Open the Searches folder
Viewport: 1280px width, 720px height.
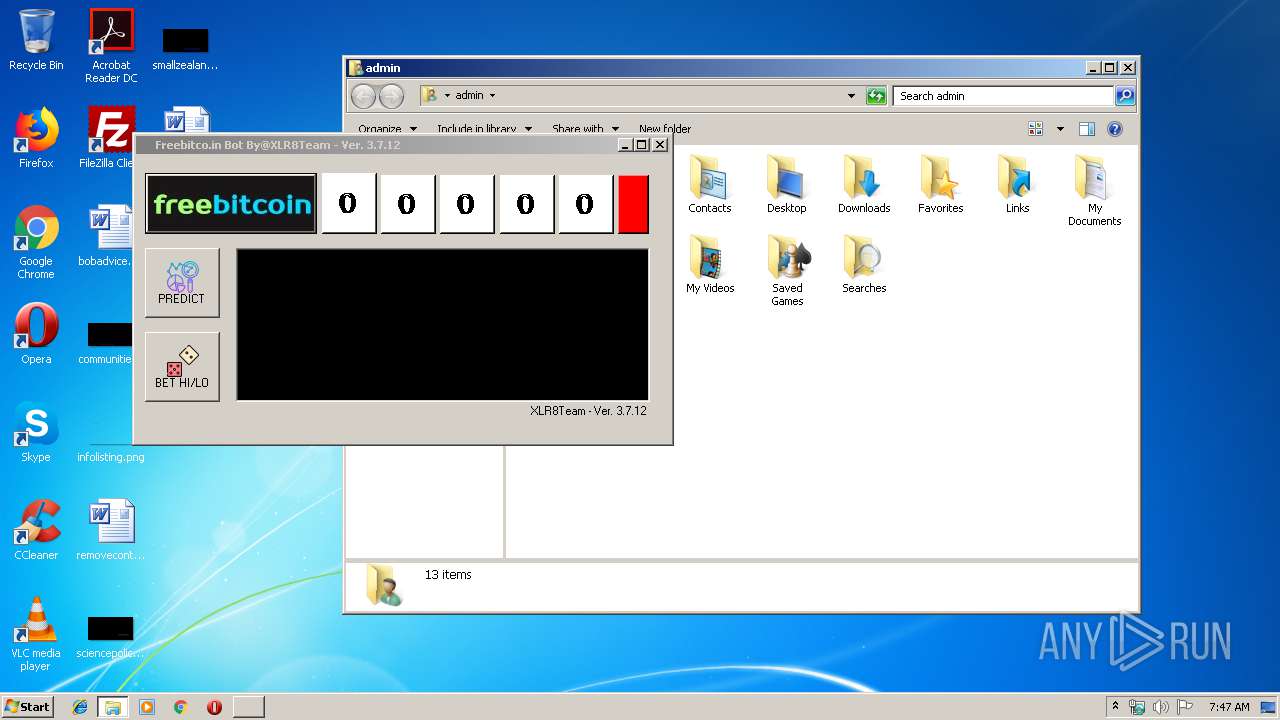pos(864,265)
